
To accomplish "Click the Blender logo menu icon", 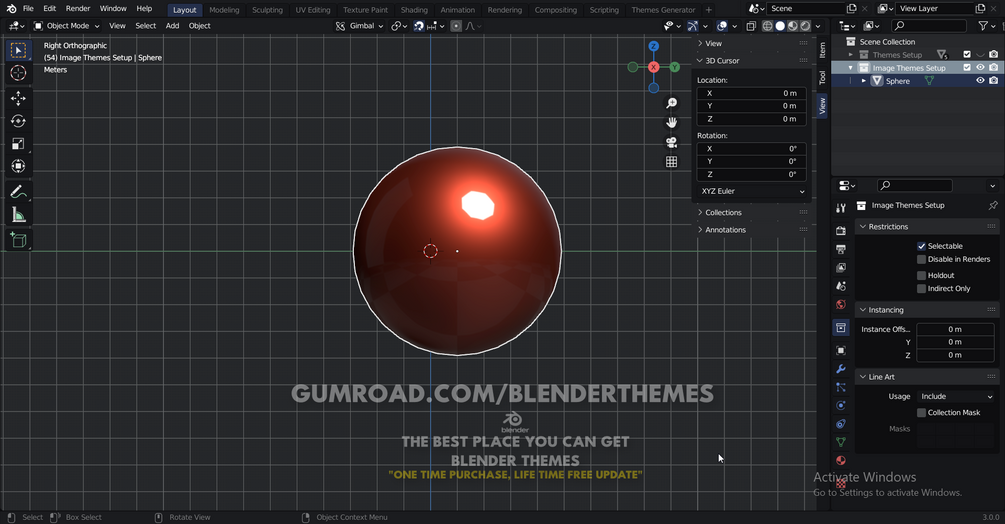I will coord(12,9).
